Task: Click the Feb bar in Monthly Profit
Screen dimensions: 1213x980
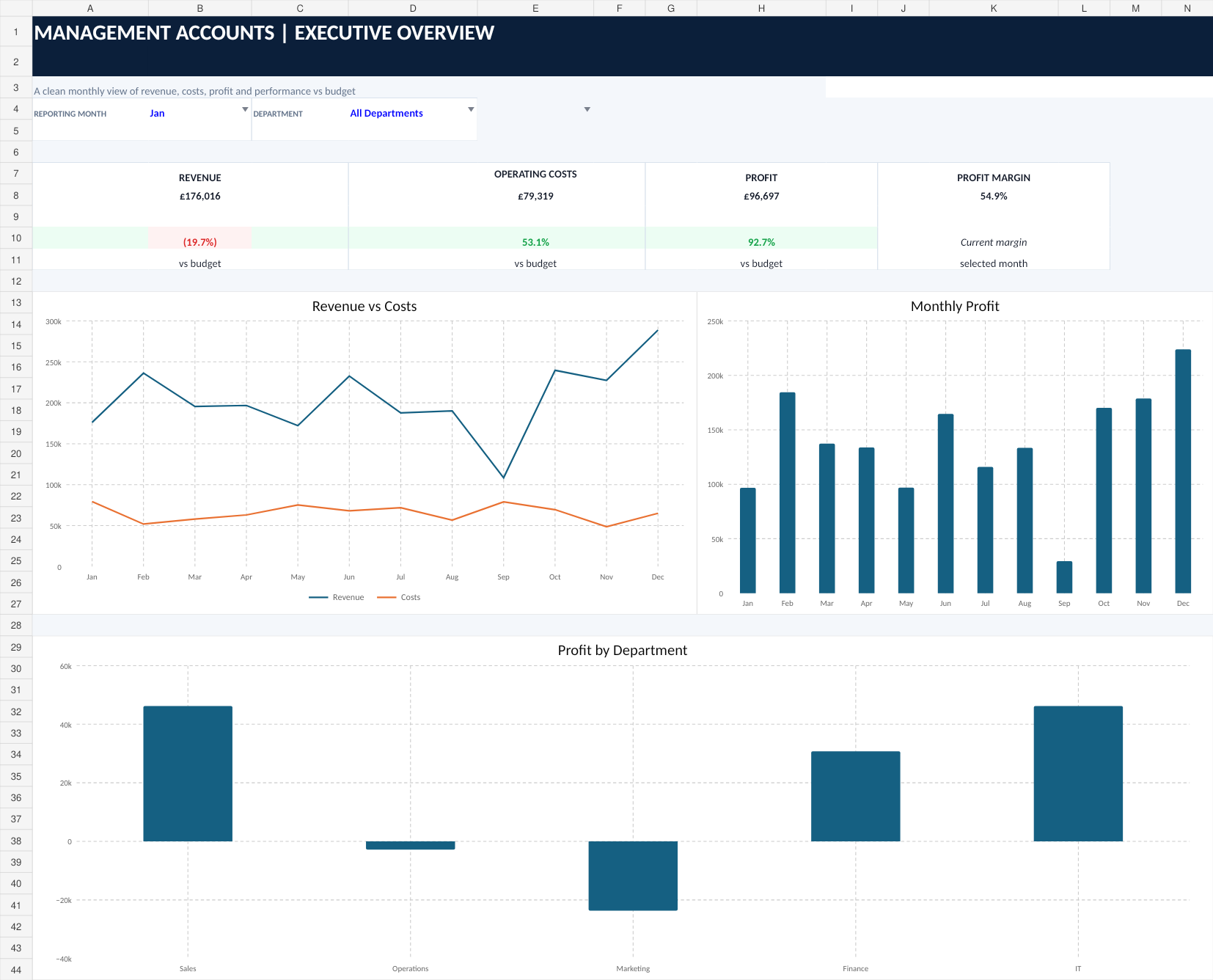Action: coord(787,493)
